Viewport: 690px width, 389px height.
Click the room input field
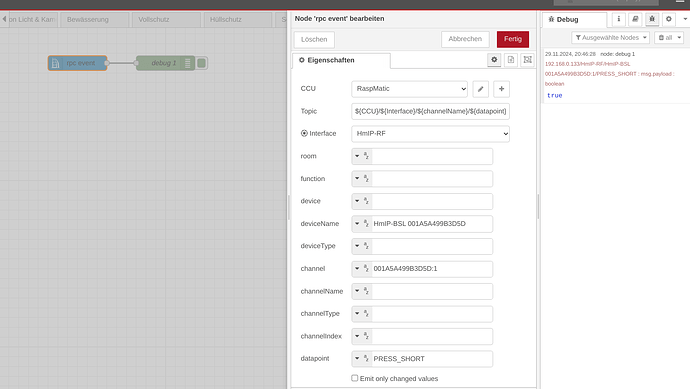coord(432,156)
